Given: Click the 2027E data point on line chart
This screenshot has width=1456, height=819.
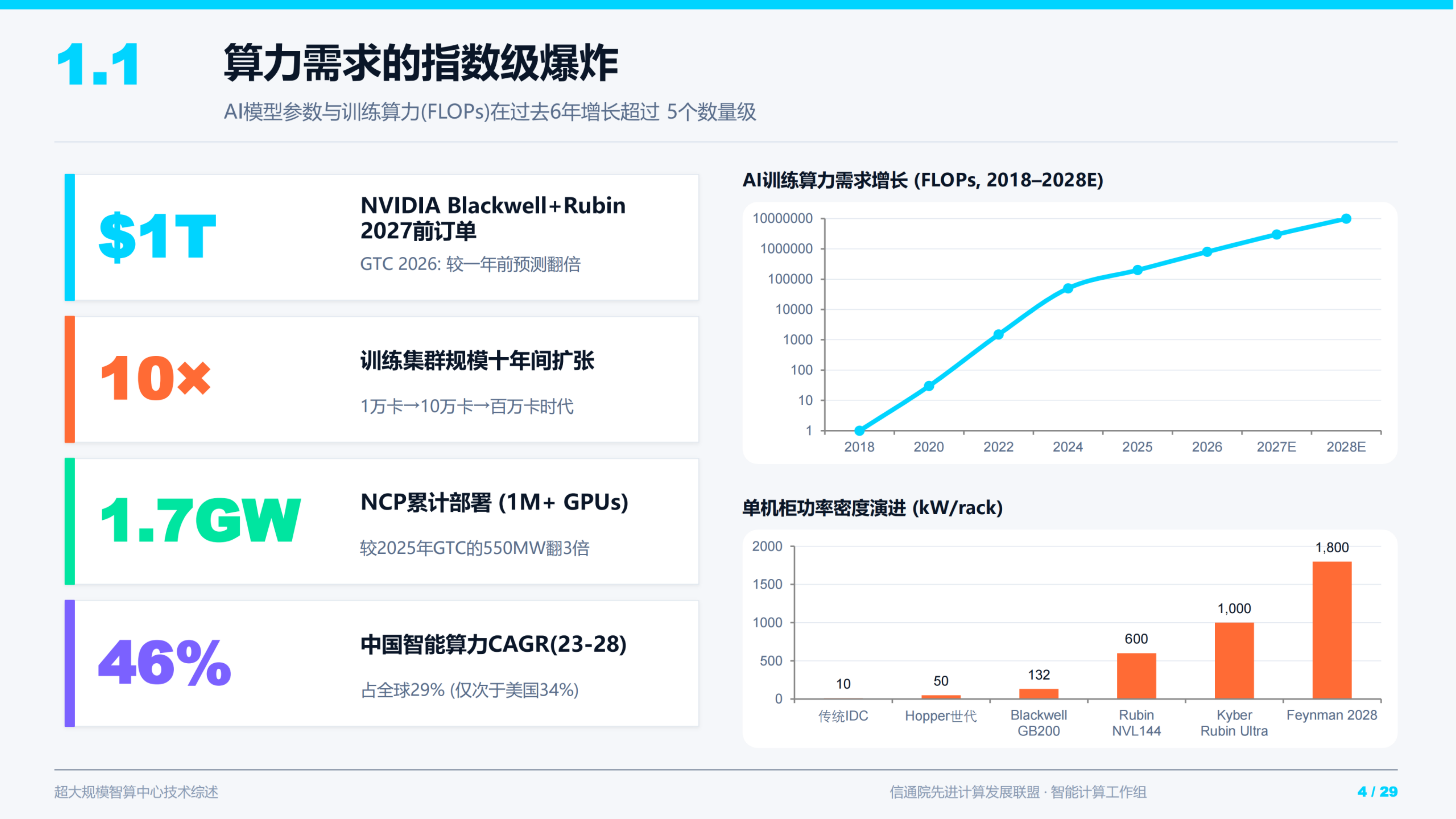Looking at the screenshot, I should pos(1277,235).
